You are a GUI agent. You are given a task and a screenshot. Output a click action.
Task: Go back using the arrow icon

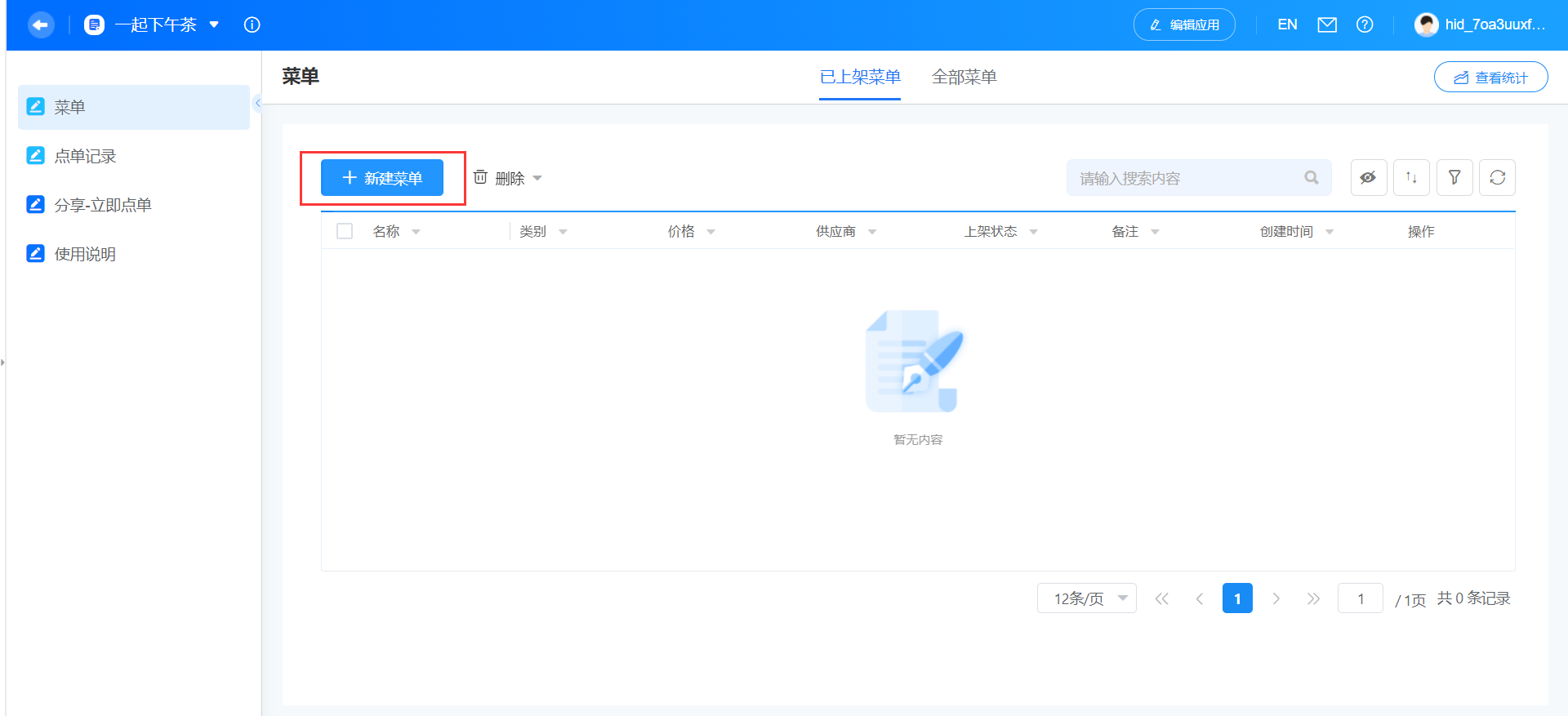click(41, 25)
